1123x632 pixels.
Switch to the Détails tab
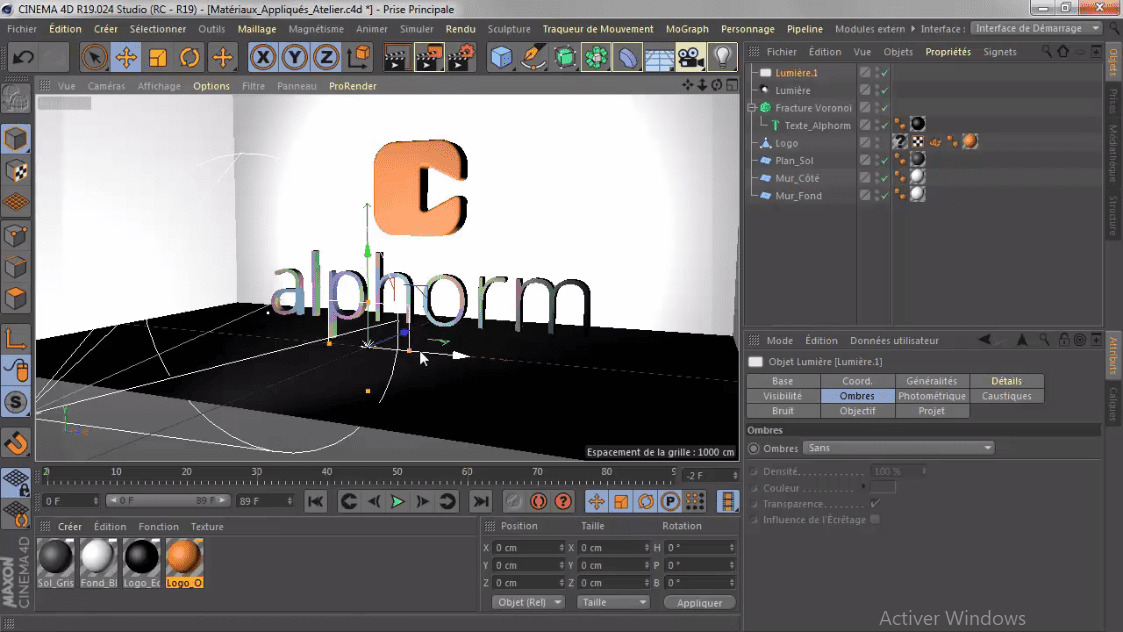pos(1006,381)
